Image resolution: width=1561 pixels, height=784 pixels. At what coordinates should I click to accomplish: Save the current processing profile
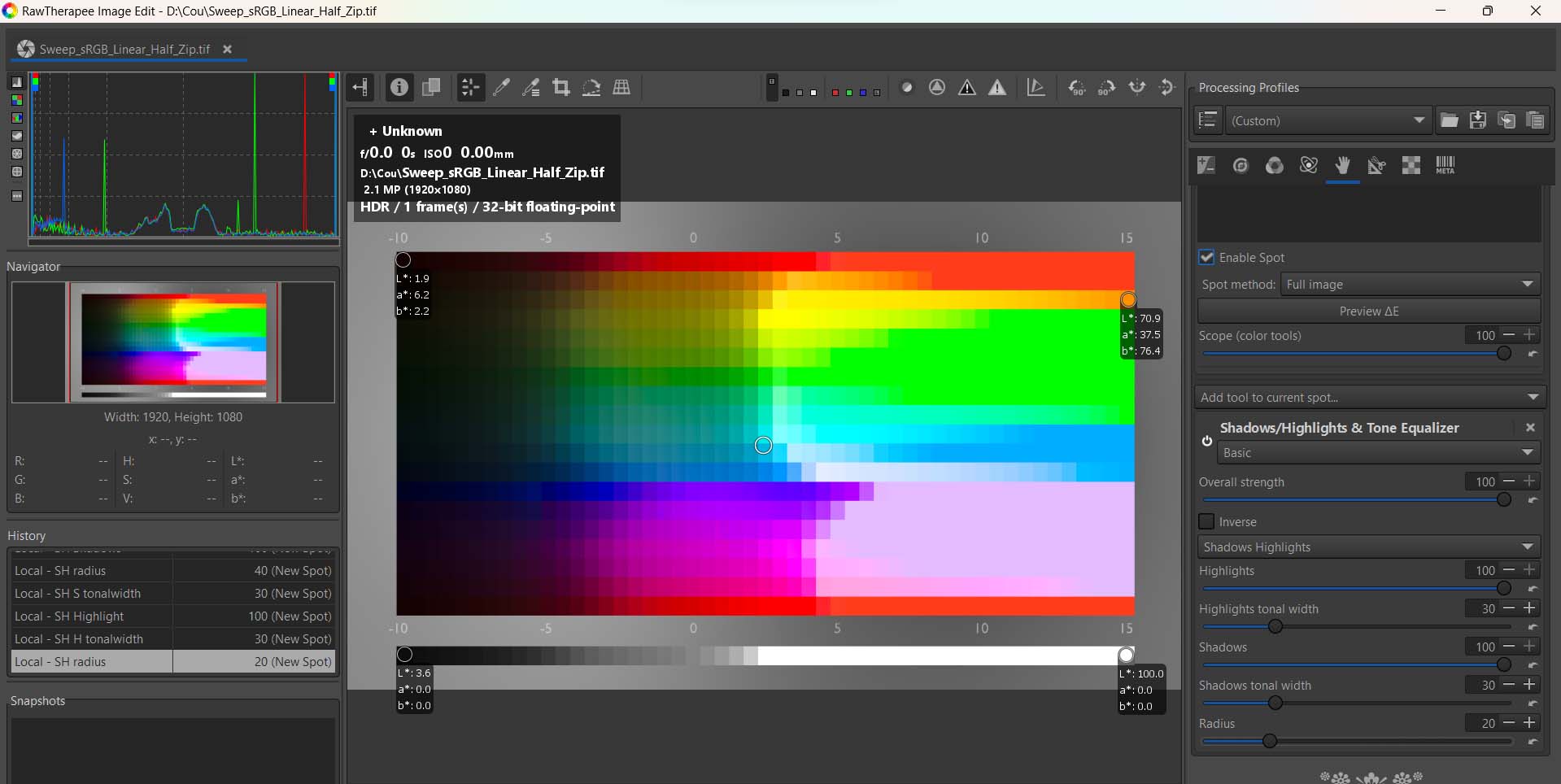[1476, 120]
